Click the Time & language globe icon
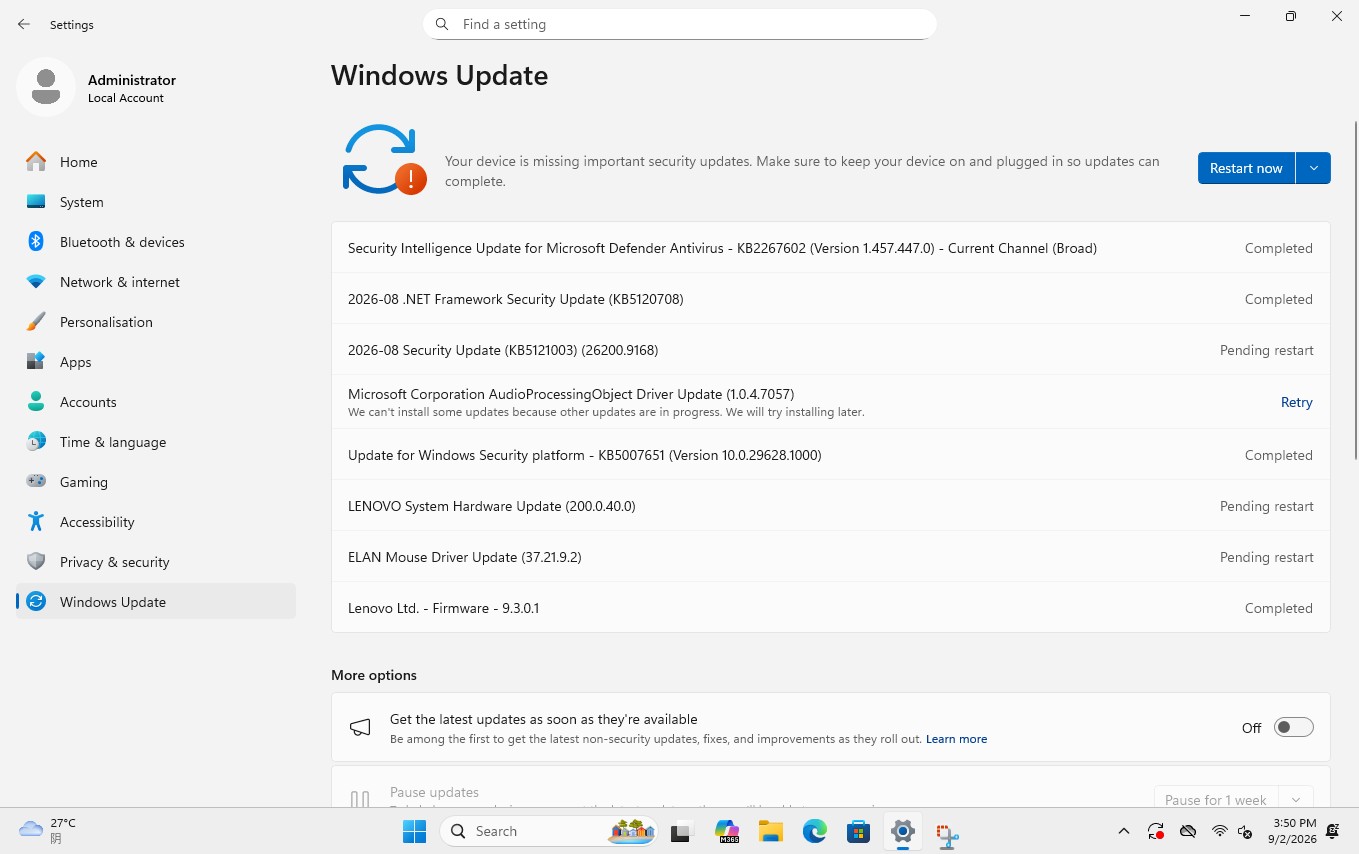The image size is (1359, 854). tap(36, 442)
